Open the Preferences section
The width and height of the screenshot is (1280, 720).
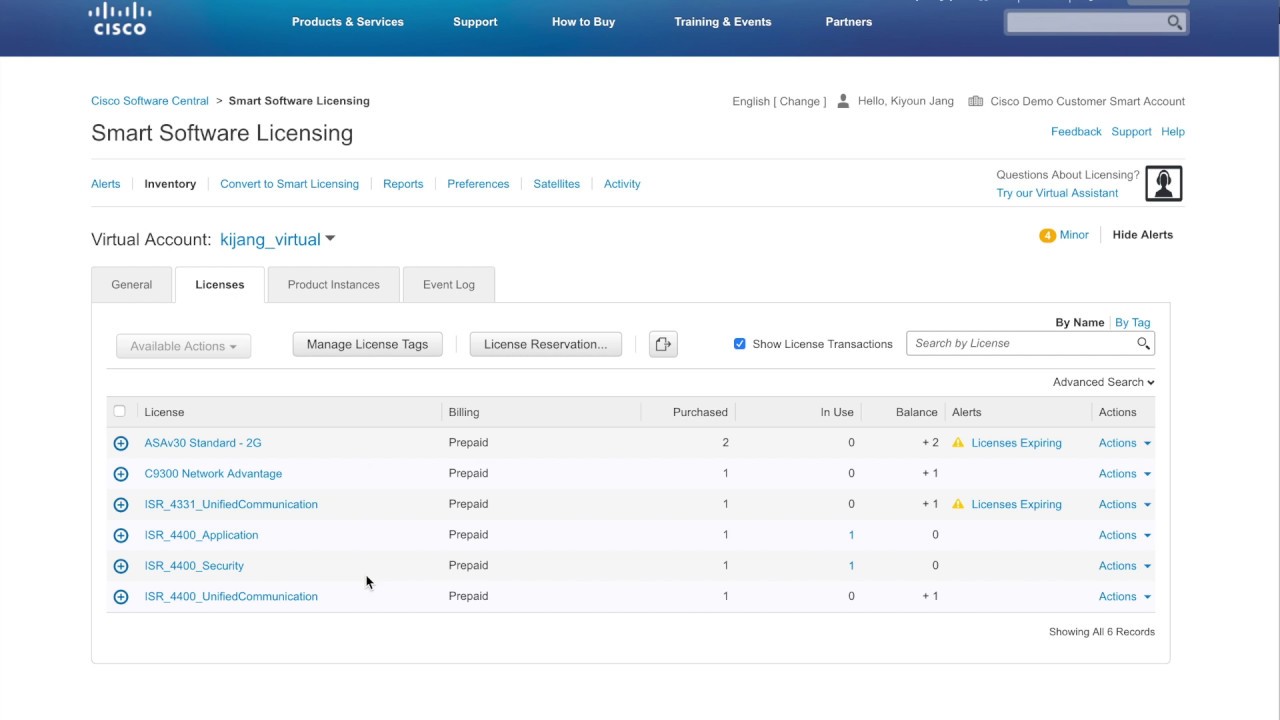478,184
